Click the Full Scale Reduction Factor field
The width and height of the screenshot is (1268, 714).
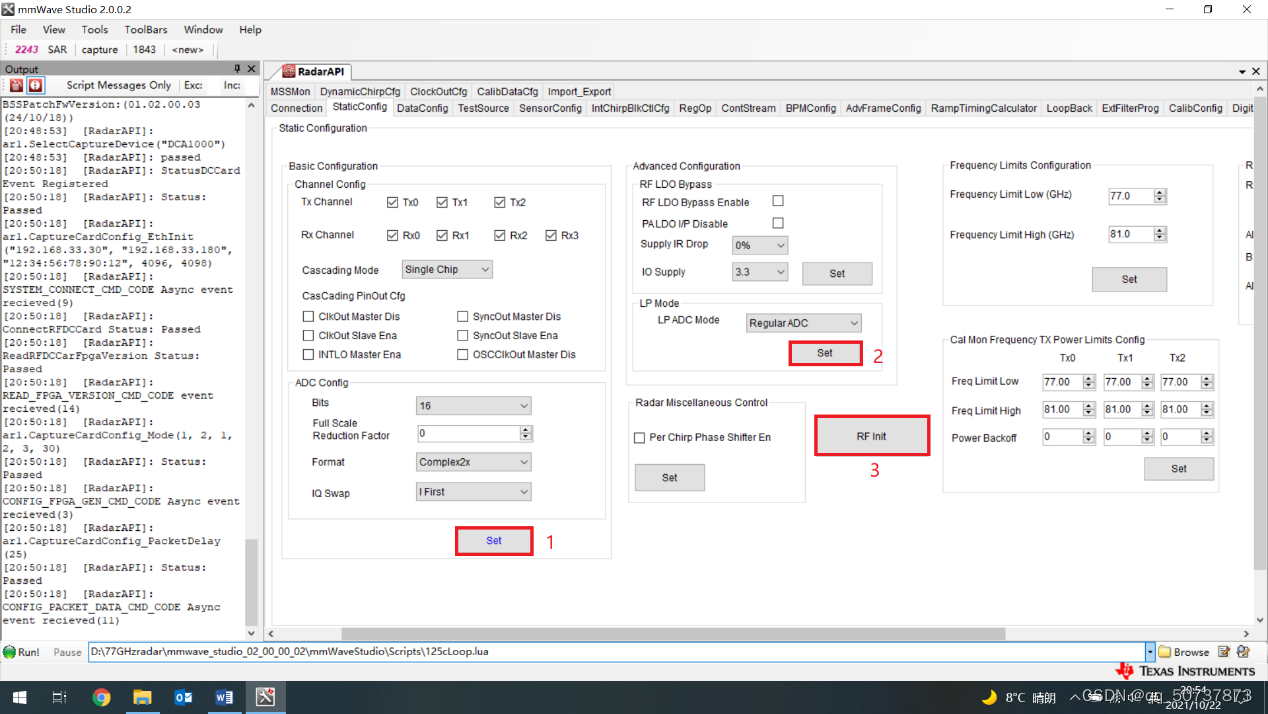[x=468, y=434]
